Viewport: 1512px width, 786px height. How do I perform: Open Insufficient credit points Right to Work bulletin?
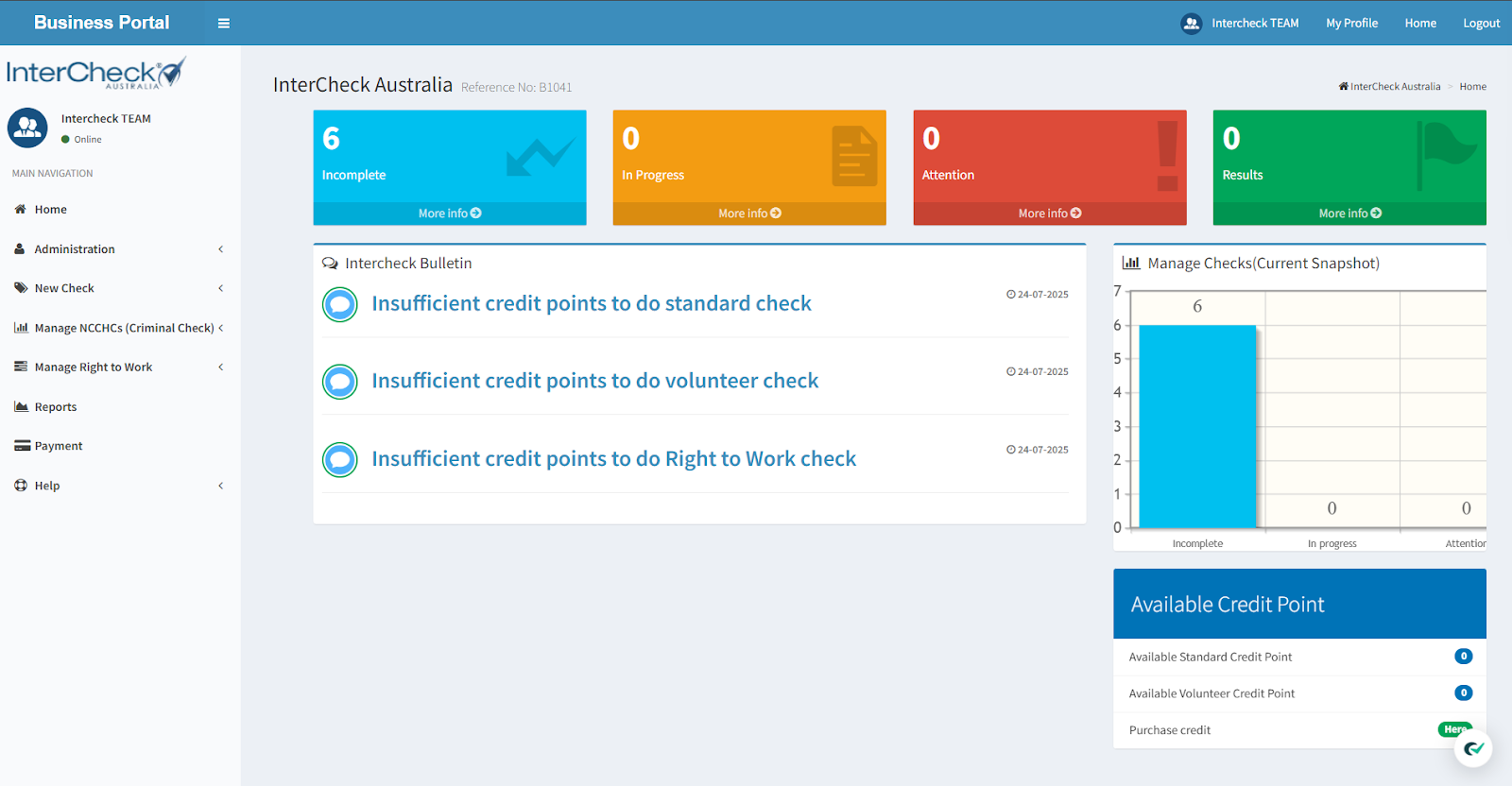614,459
